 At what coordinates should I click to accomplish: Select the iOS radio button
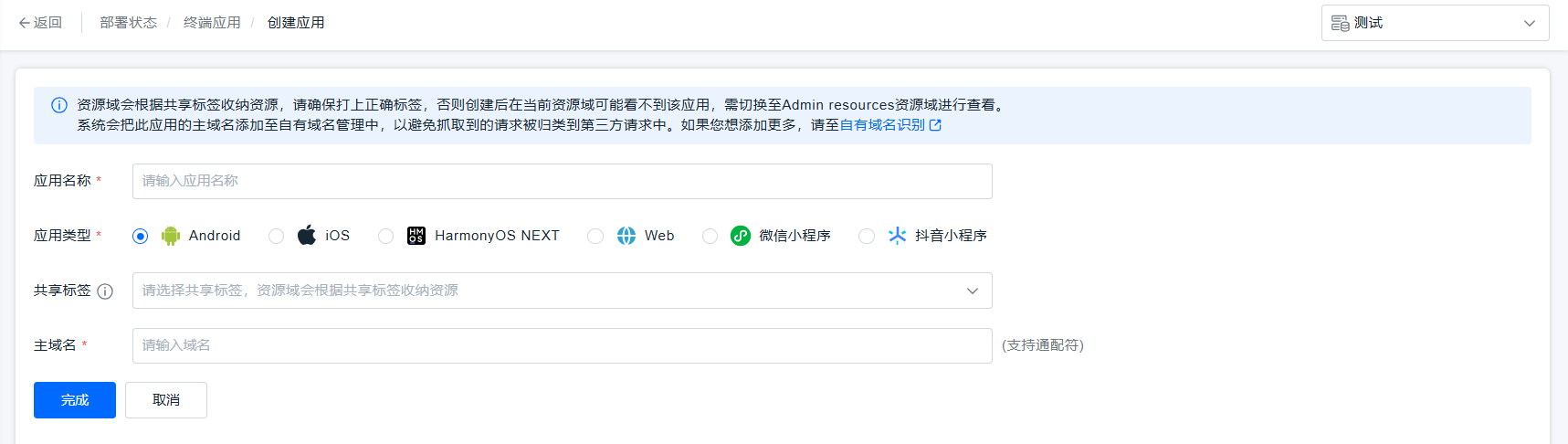[x=276, y=237]
